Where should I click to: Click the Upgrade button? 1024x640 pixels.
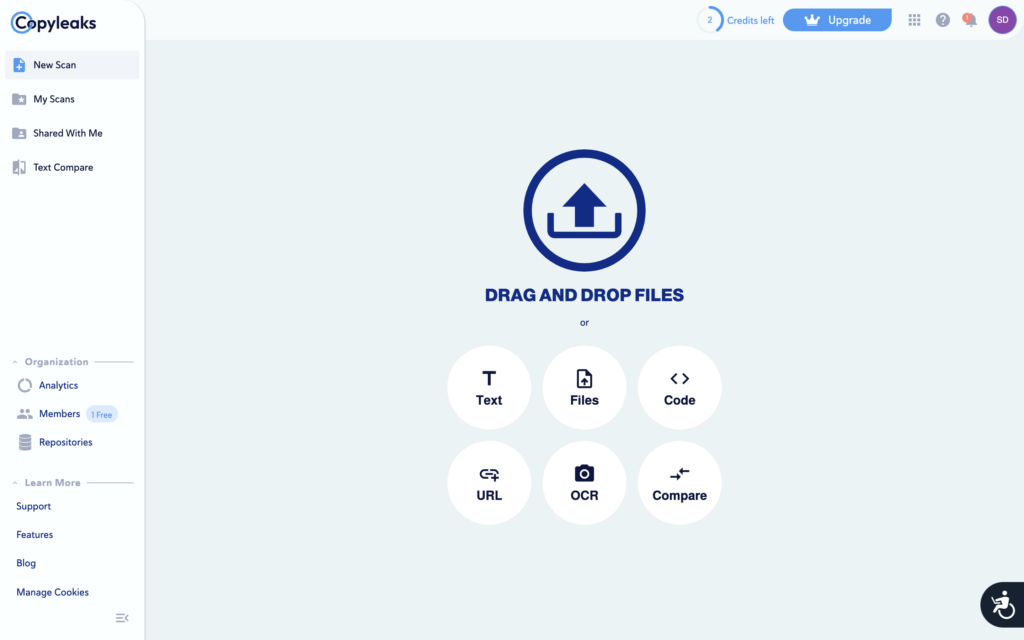pyautogui.click(x=837, y=19)
